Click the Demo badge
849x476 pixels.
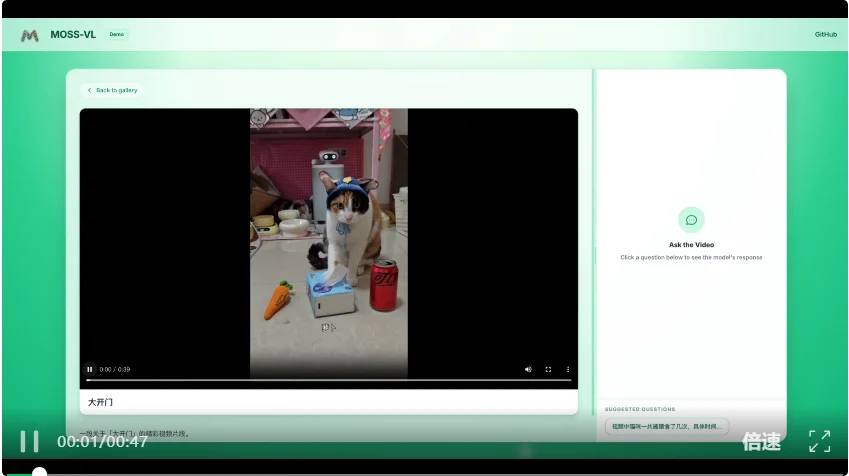click(117, 34)
